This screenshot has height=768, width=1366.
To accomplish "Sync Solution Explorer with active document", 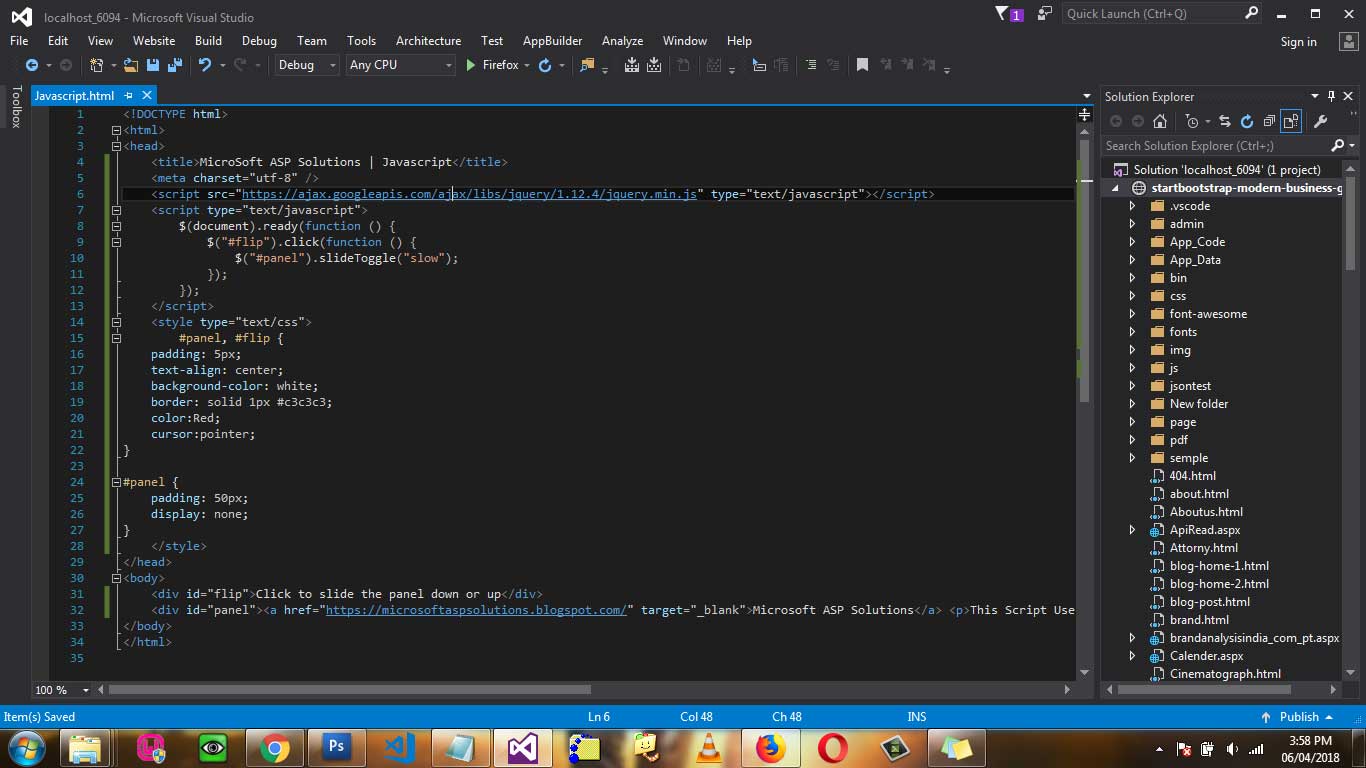I will [x=1224, y=121].
